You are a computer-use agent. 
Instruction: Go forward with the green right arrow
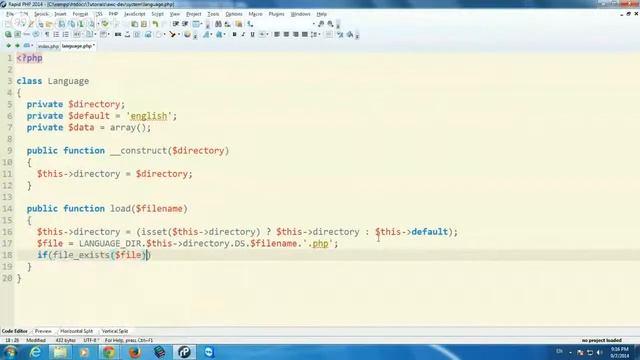[17, 46]
